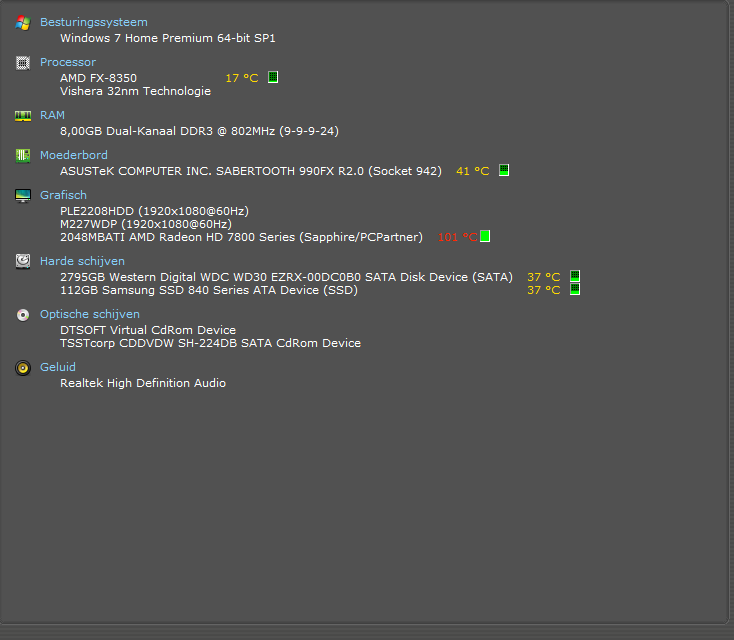Image resolution: width=734 pixels, height=640 pixels.
Task: Select the 8,00GB Dual-Kanaal DDR3 line
Action: coord(199,131)
